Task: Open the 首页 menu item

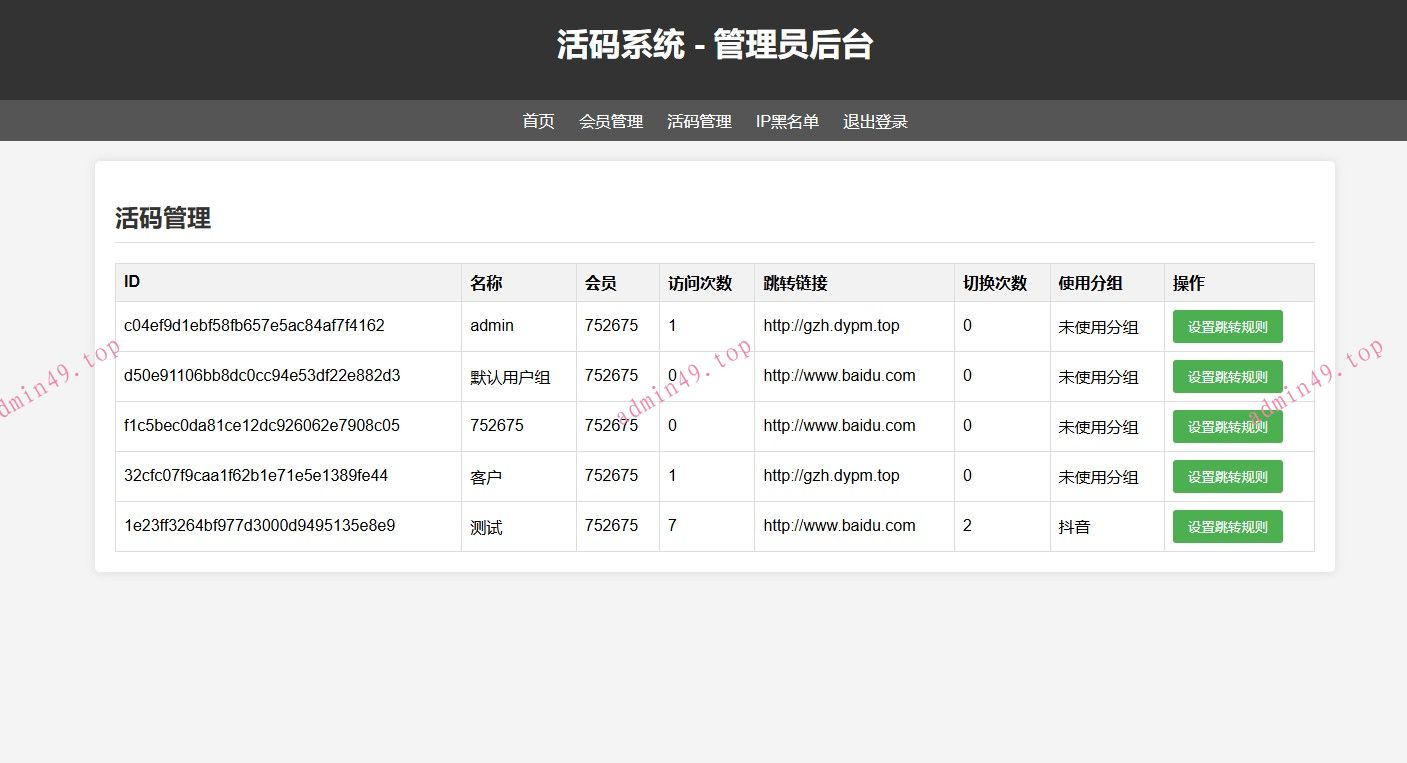Action: pos(537,120)
